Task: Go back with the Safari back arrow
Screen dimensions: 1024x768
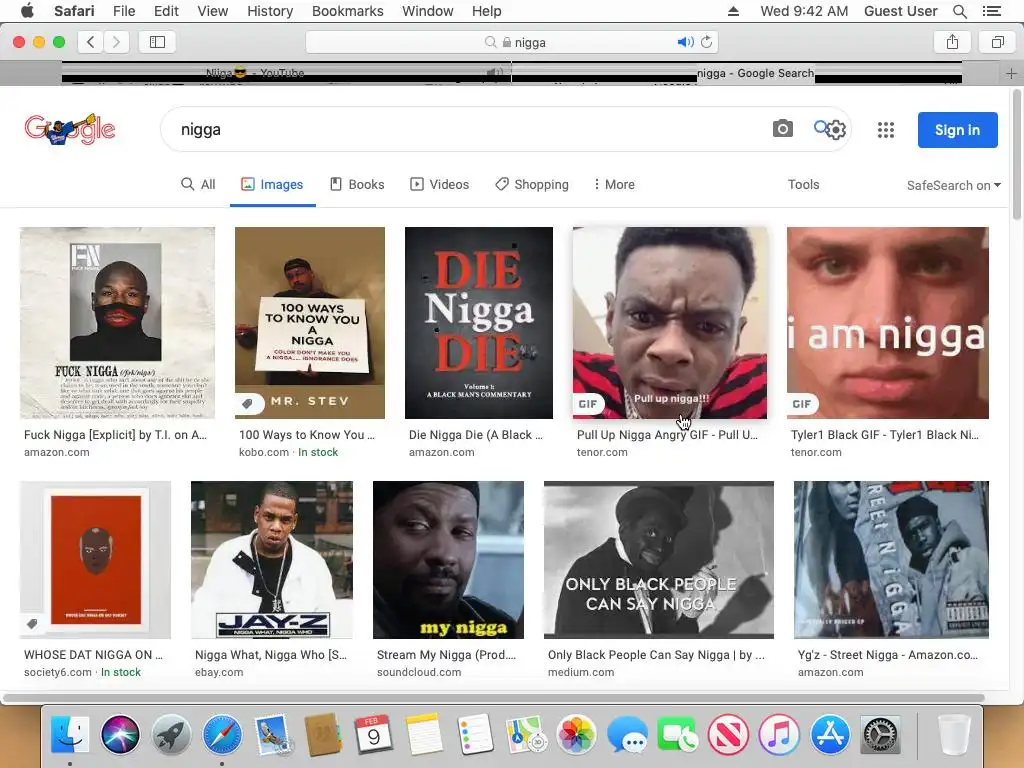Action: pos(91,42)
